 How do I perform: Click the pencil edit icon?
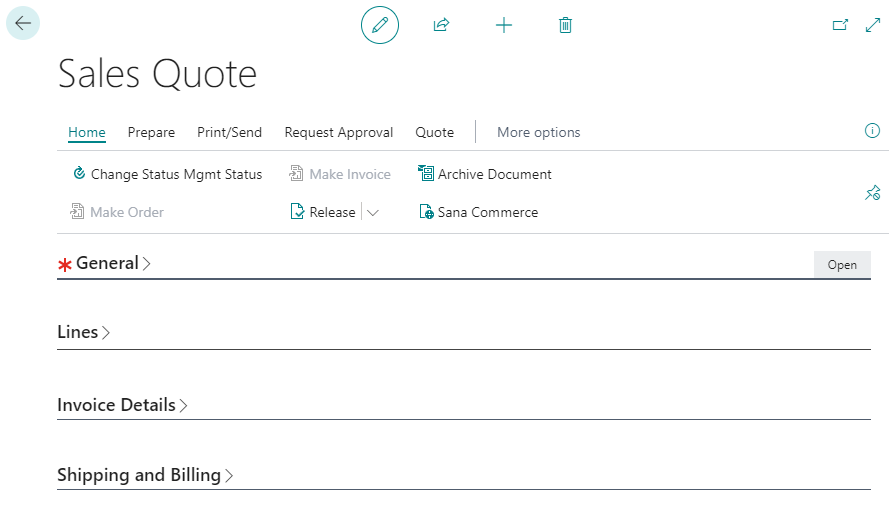click(x=380, y=25)
